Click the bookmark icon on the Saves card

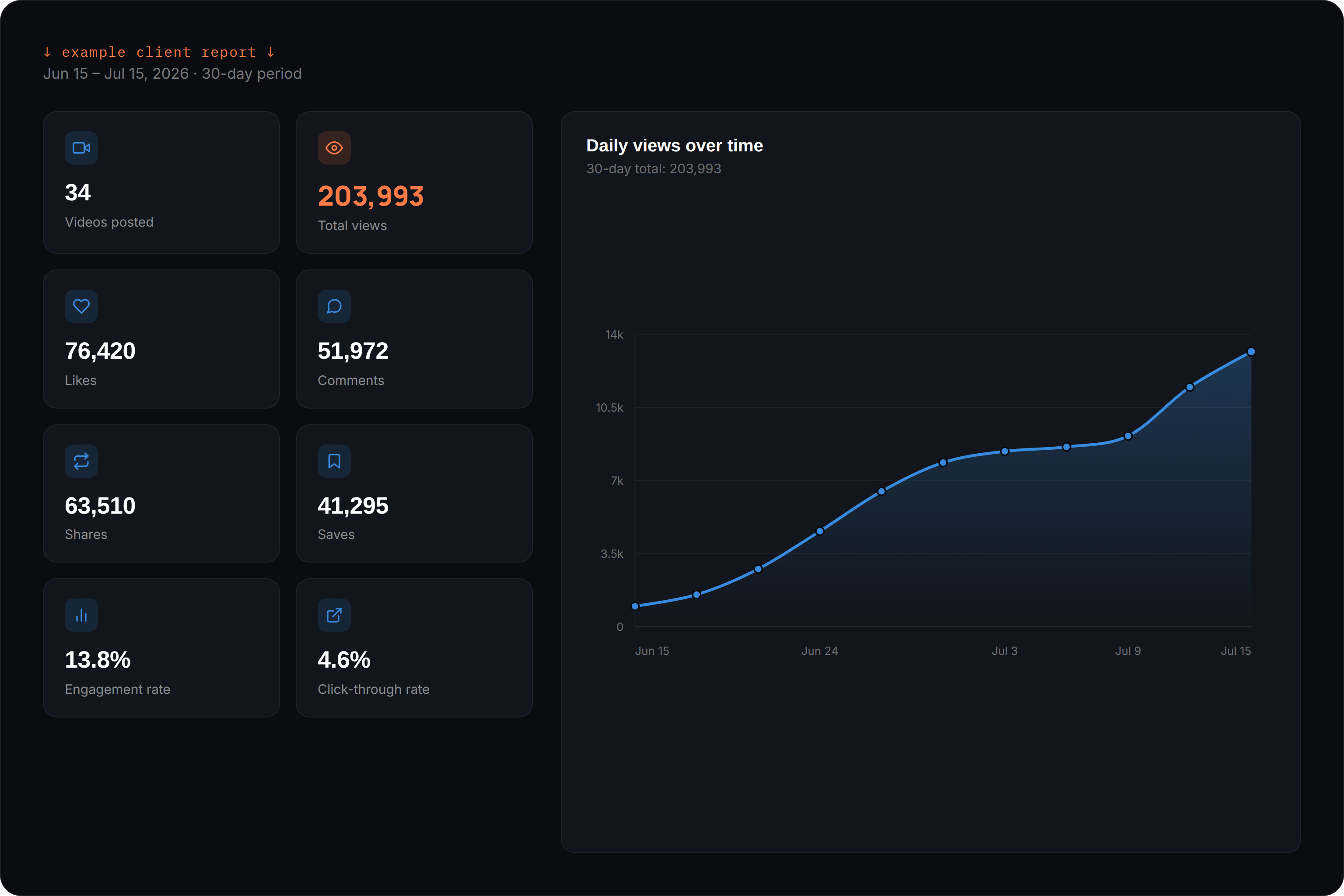coord(334,461)
